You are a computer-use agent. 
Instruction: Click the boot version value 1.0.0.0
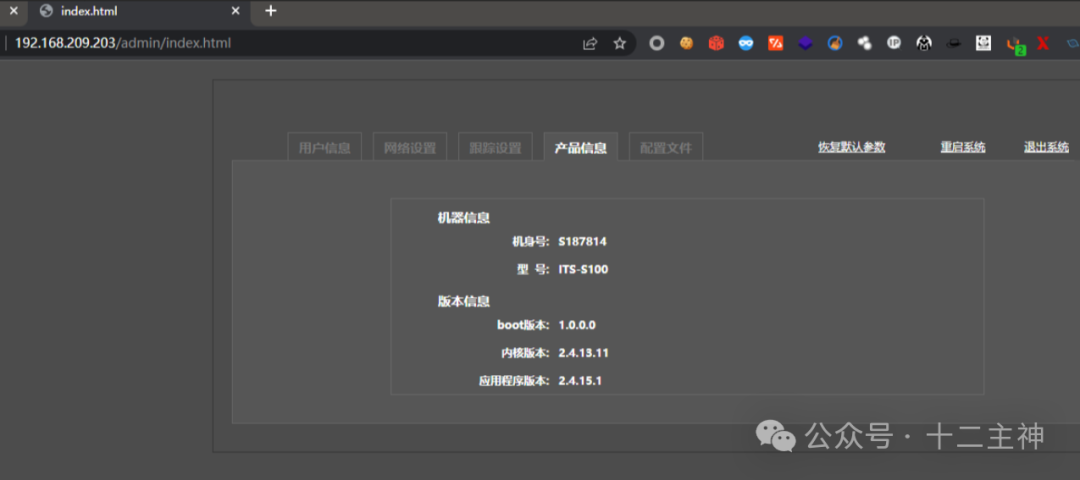coord(577,325)
